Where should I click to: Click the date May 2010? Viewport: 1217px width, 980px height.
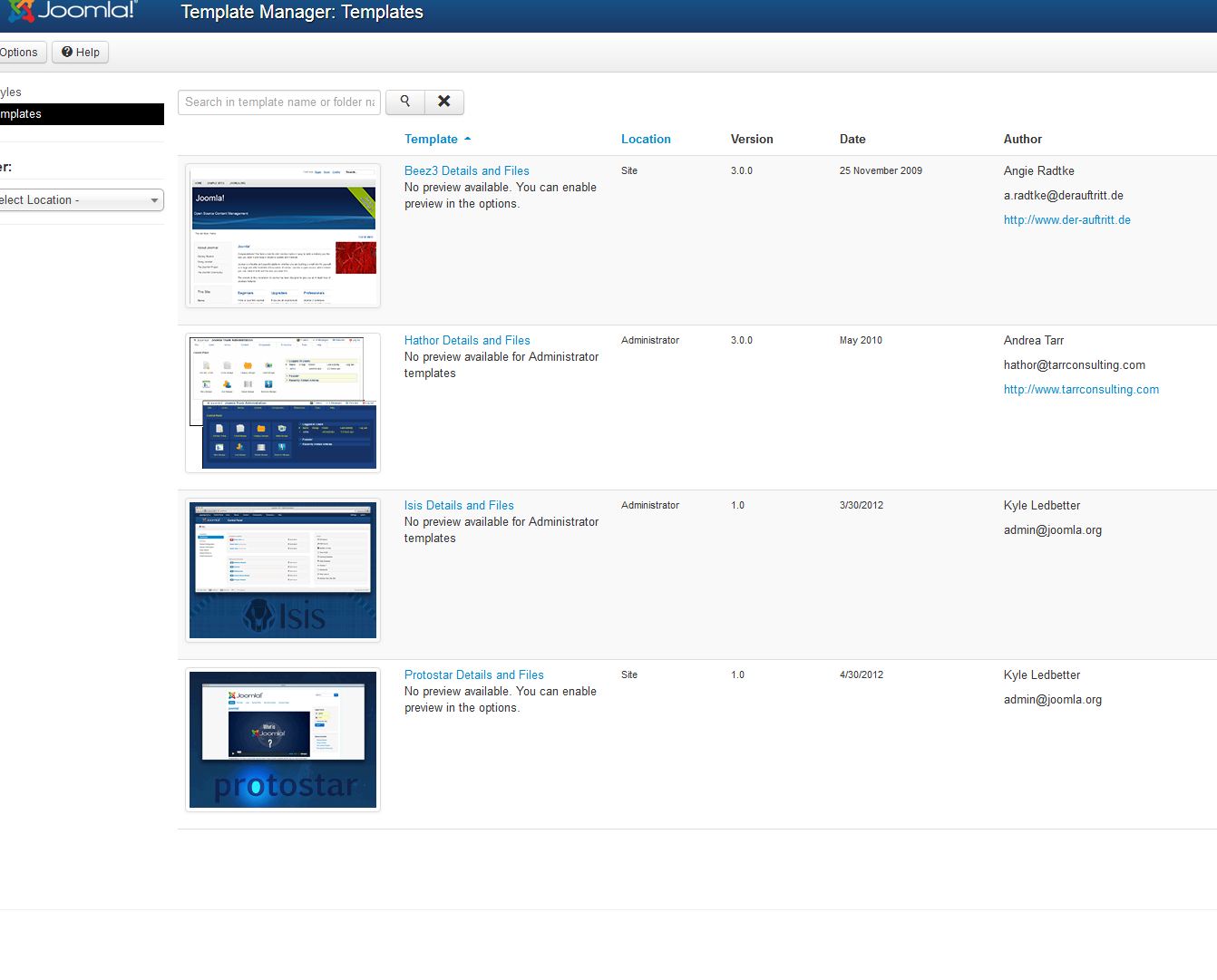(x=861, y=340)
